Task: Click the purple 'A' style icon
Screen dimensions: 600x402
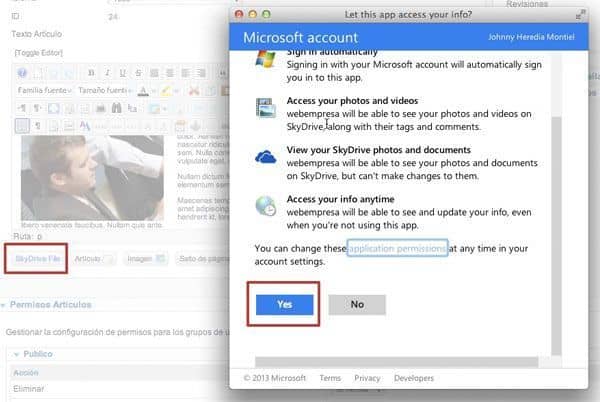Action: pos(85,125)
